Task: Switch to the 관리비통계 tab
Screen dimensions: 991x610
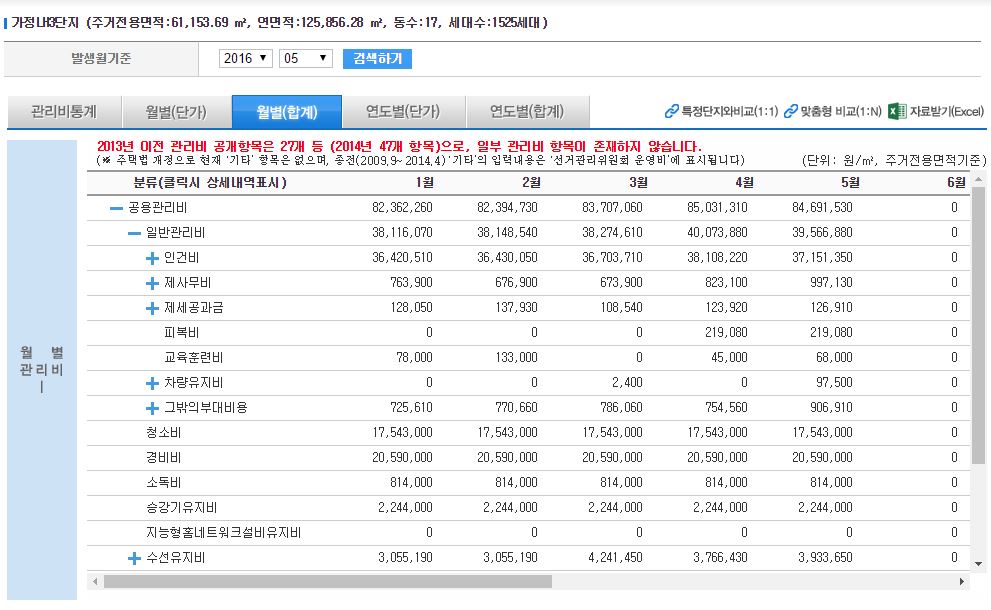Action: 63,111
